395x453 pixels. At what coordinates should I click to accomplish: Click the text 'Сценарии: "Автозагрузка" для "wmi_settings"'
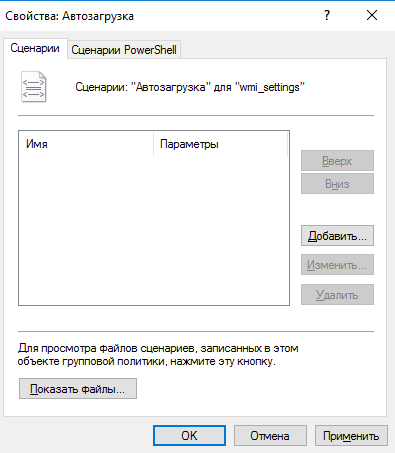190,87
